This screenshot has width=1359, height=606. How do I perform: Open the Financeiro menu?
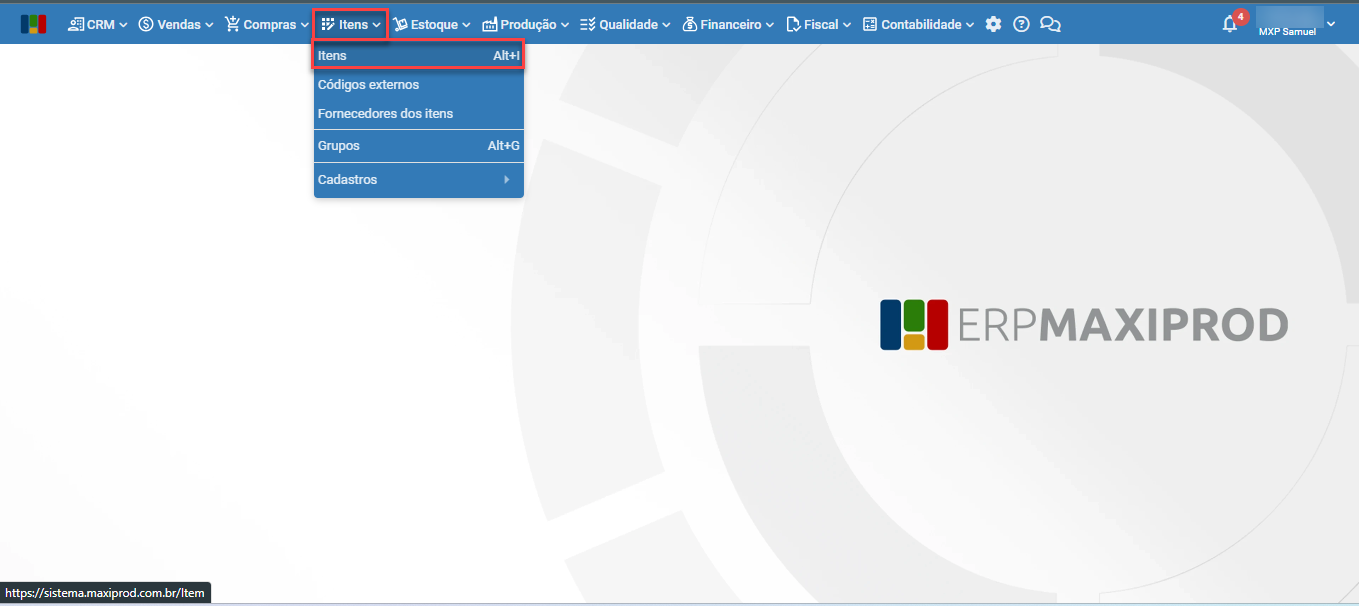point(729,24)
